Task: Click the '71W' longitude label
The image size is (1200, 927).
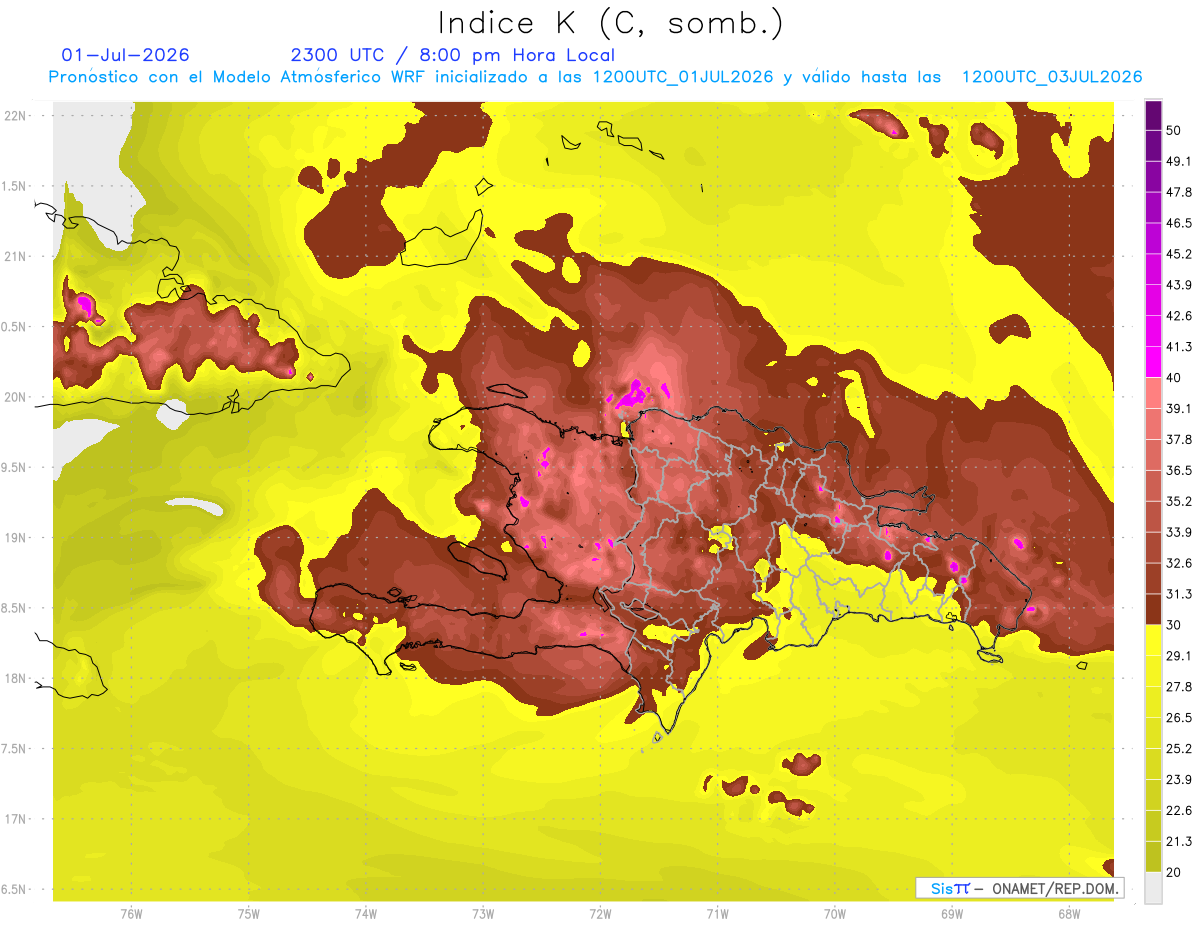Action: (717, 914)
